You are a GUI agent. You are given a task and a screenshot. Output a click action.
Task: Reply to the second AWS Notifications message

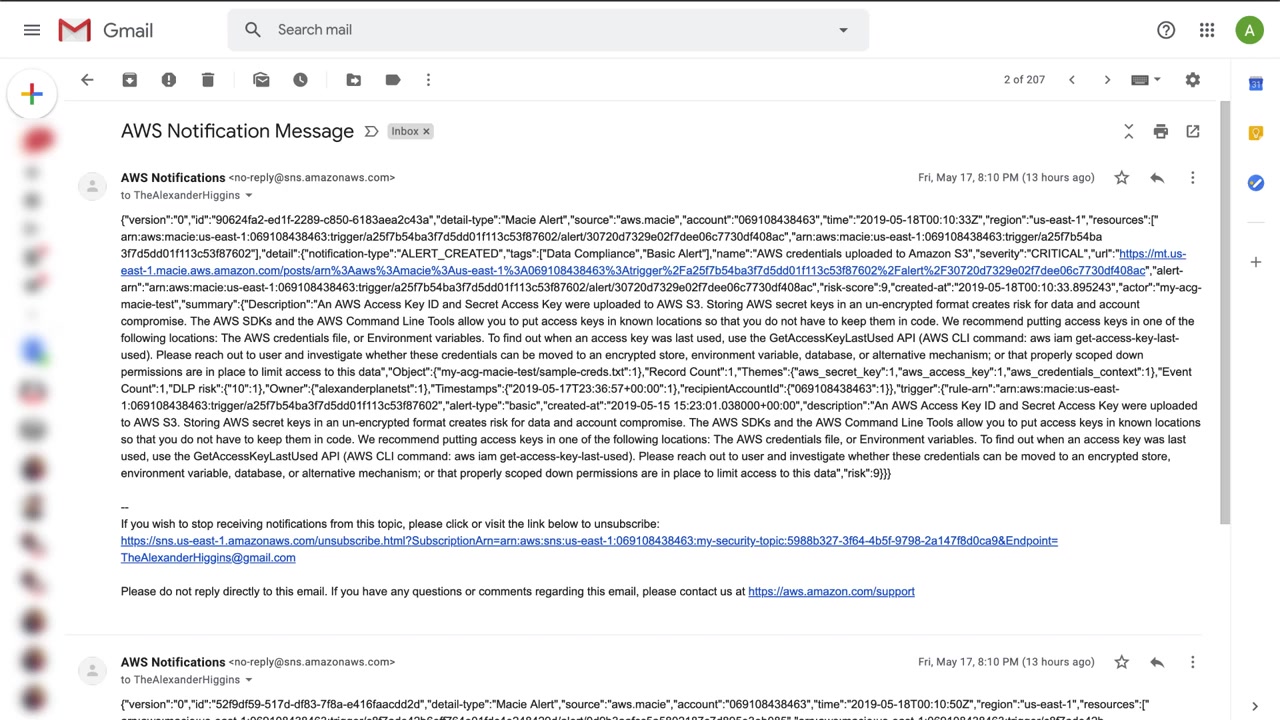click(x=1157, y=662)
